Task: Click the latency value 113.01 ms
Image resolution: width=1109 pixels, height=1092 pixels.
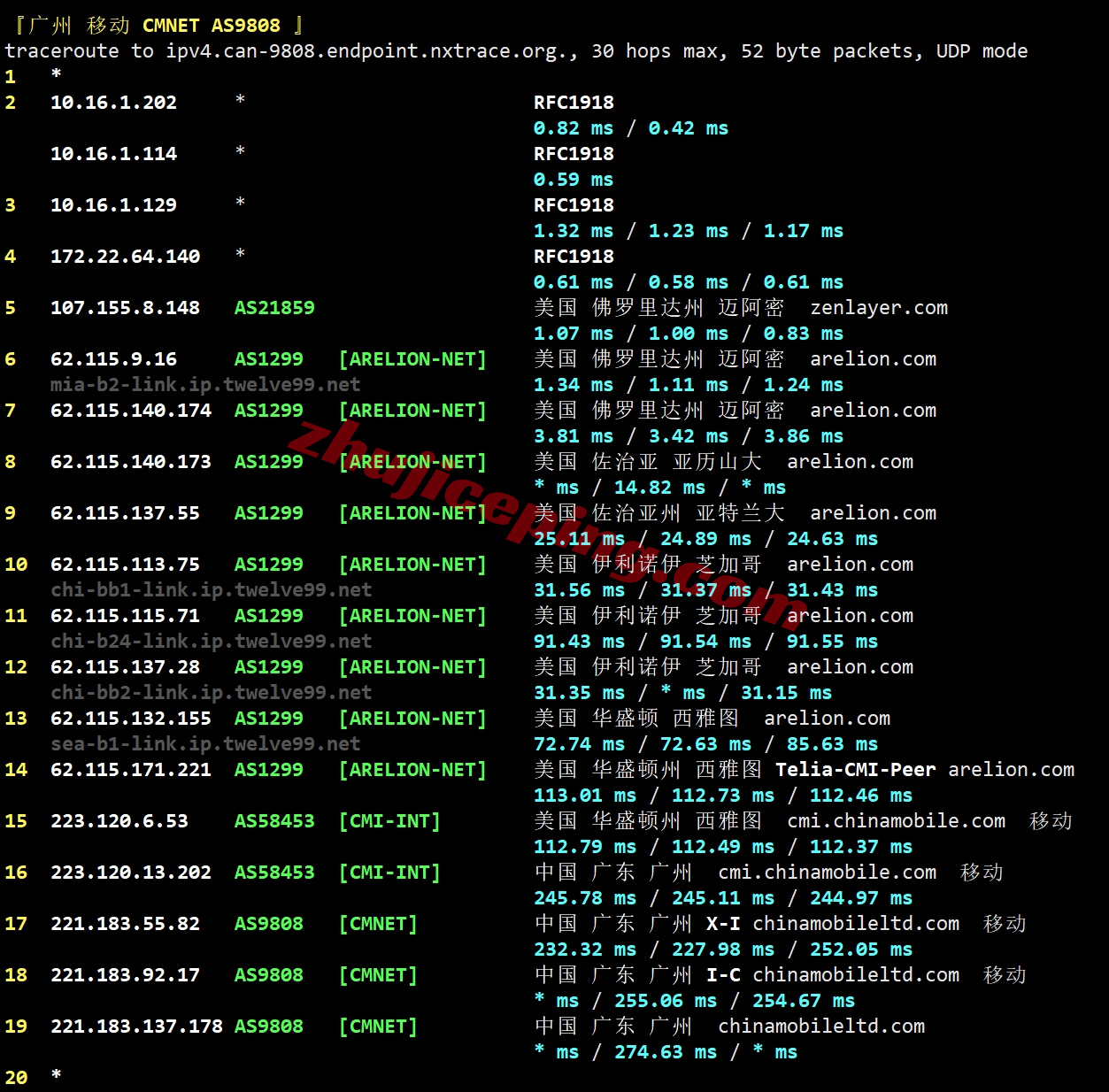Action: pyautogui.click(x=585, y=796)
